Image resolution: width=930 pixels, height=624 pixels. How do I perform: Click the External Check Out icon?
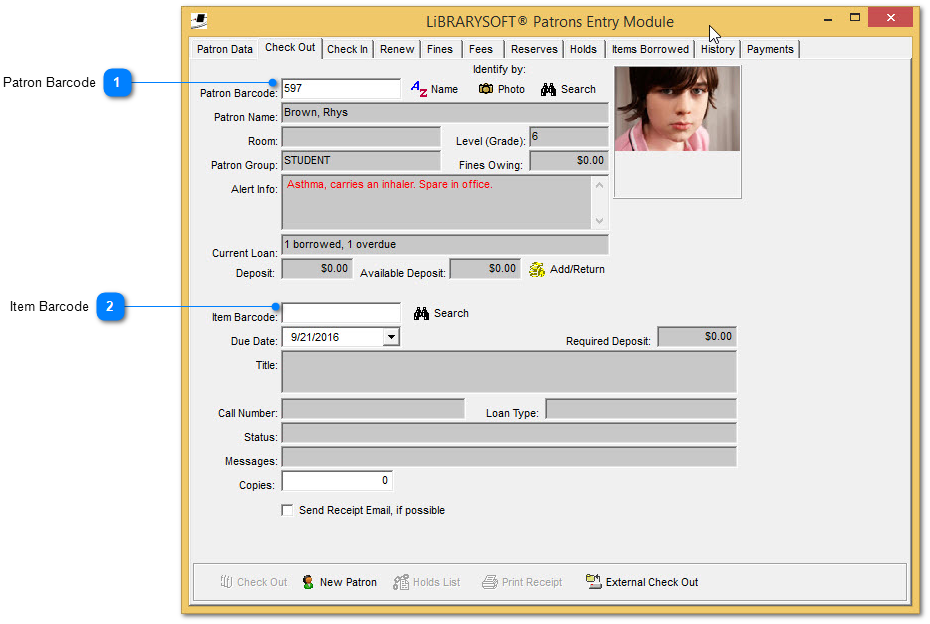593,582
